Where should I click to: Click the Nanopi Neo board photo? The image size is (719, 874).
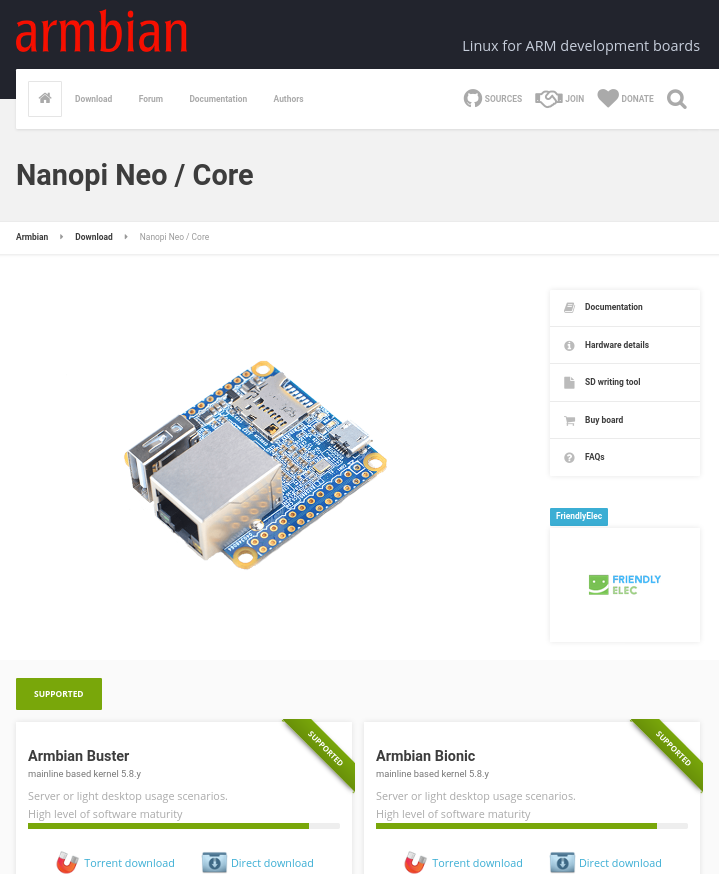click(255, 465)
